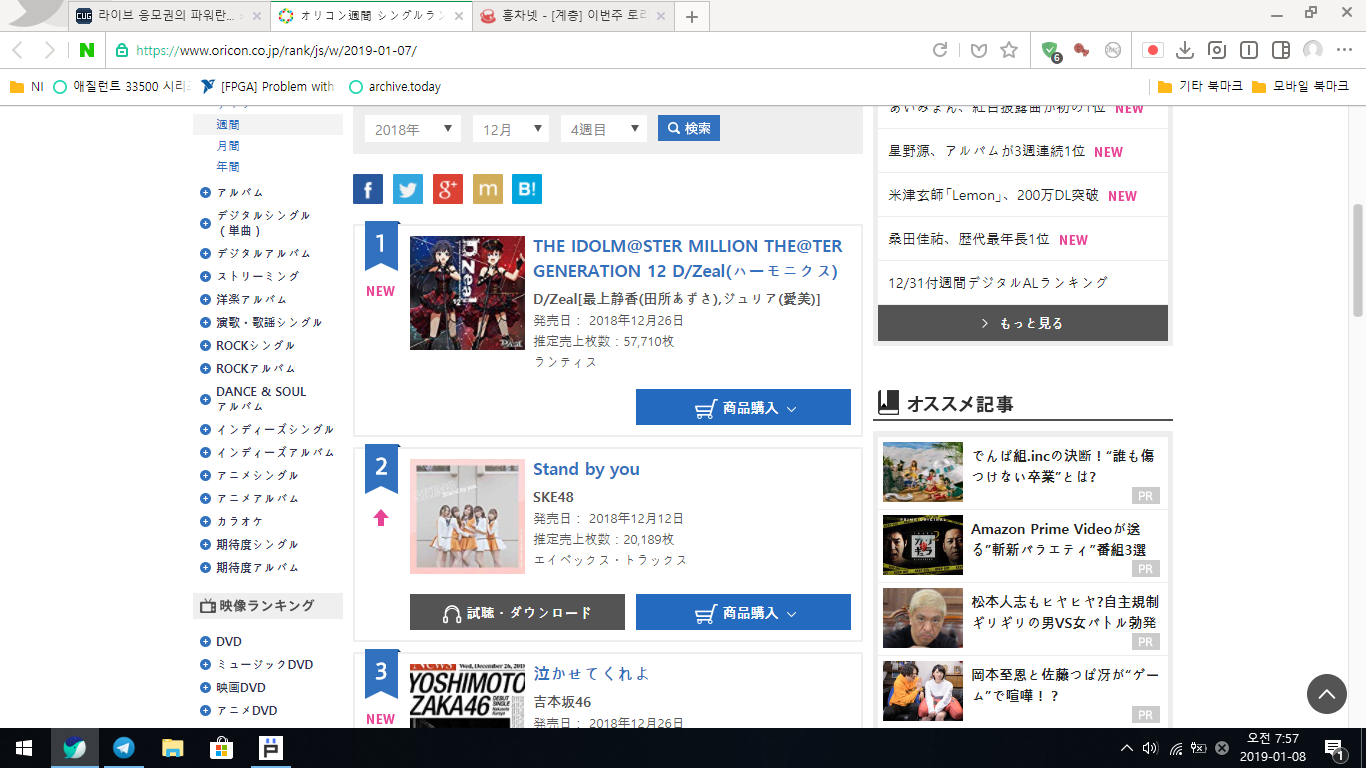
Task: Open a new browser tab
Action: pos(692,16)
